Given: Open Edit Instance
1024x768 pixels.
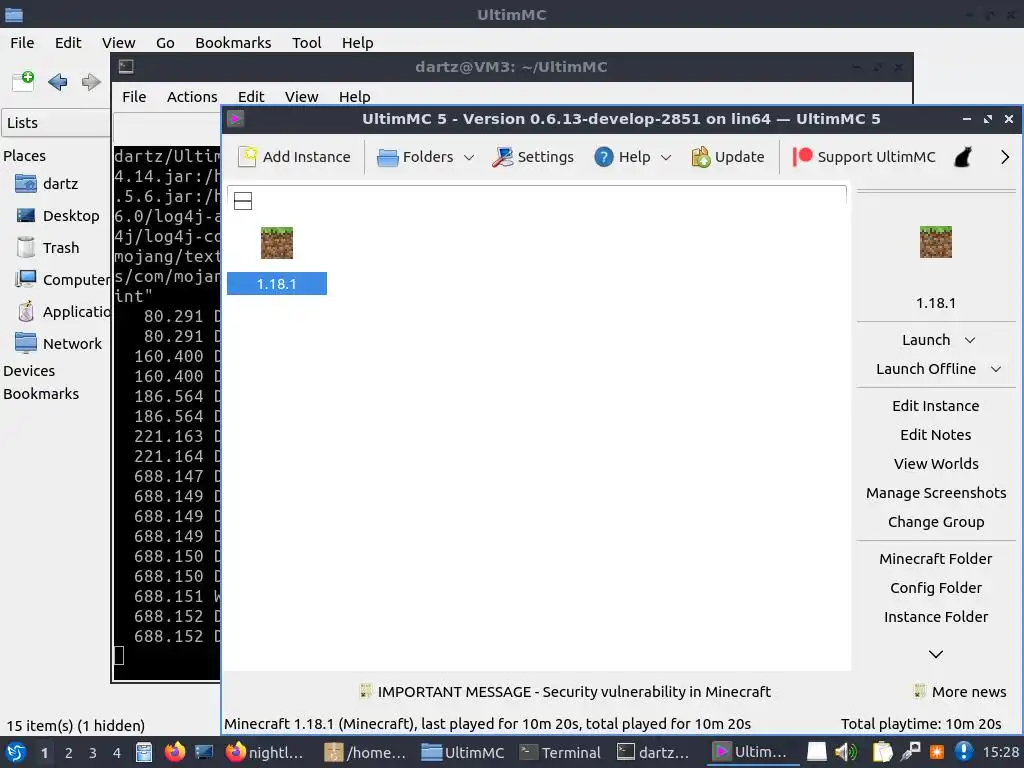Looking at the screenshot, I should (x=936, y=406).
